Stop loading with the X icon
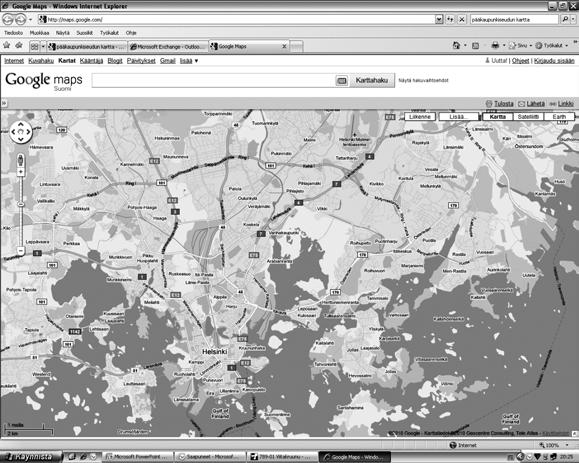 pos(462,19)
